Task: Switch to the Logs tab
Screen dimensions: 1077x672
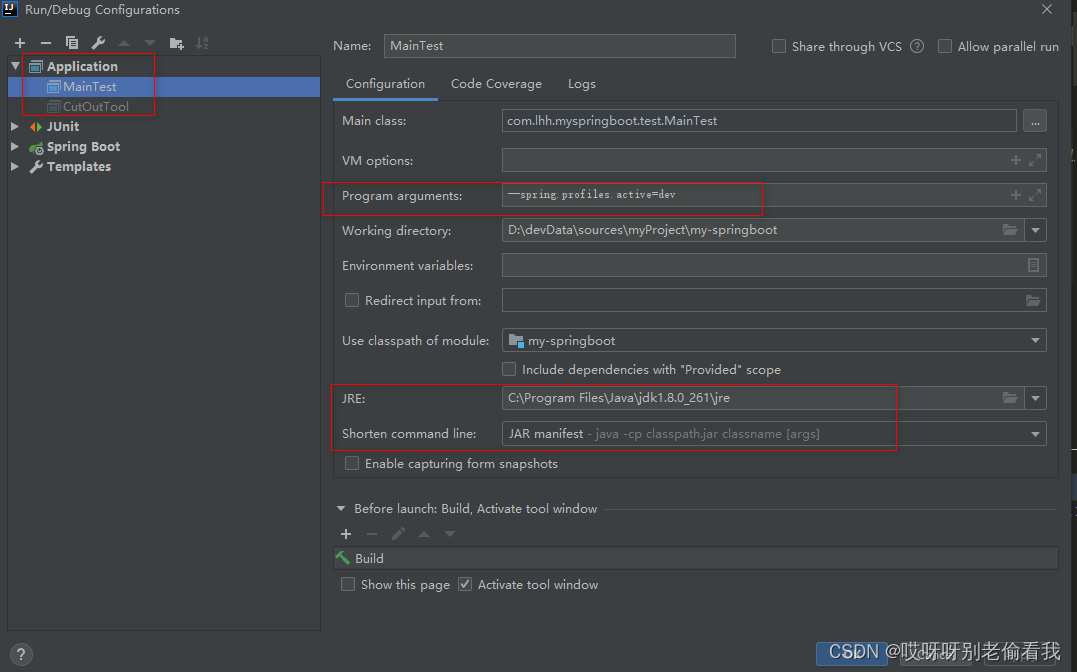Action: [x=582, y=84]
